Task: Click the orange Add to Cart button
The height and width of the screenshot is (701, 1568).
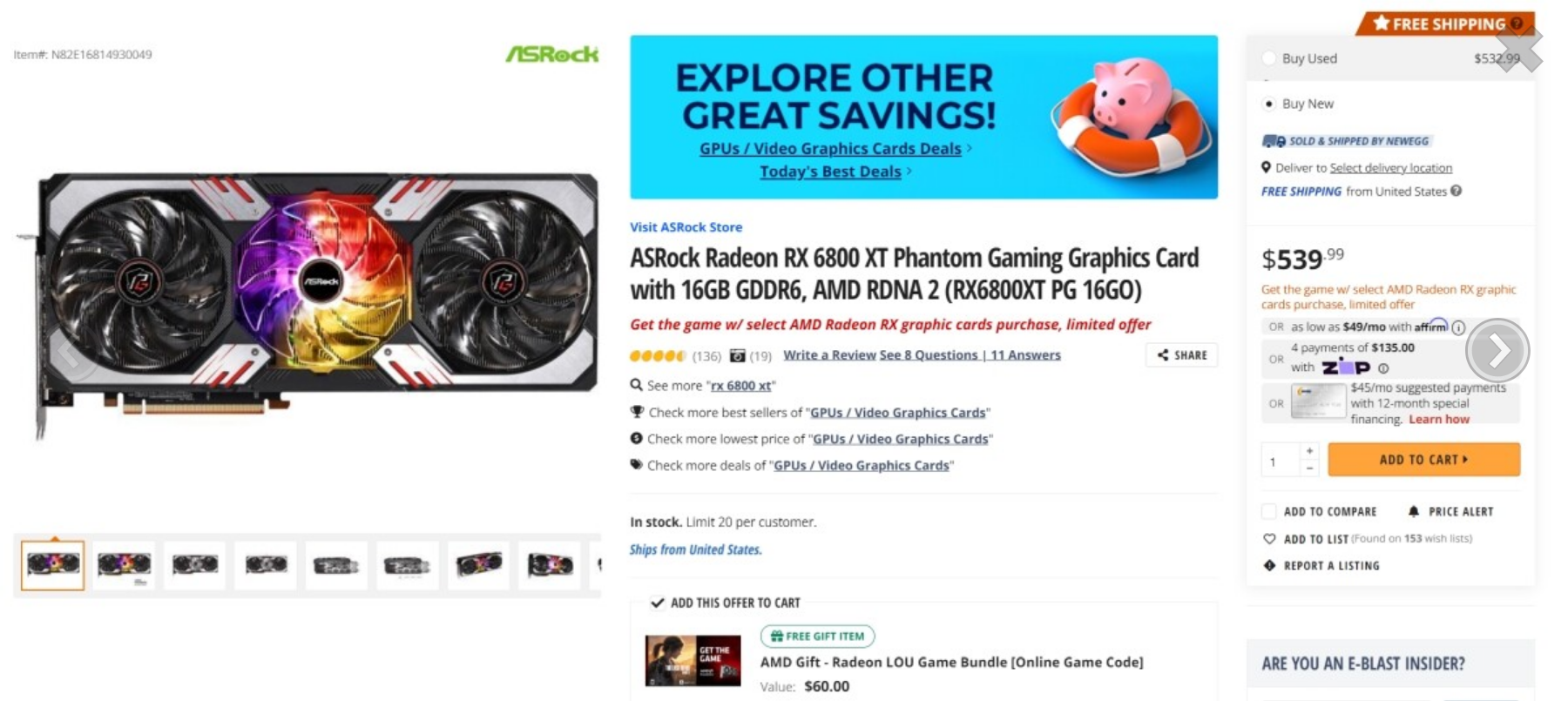Action: pos(1423,459)
